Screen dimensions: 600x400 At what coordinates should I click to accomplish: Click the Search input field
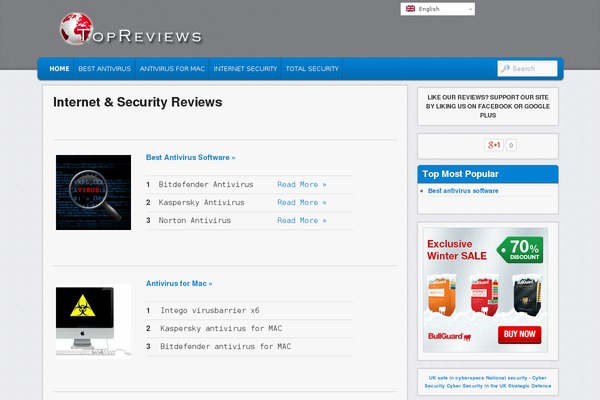[x=527, y=69]
